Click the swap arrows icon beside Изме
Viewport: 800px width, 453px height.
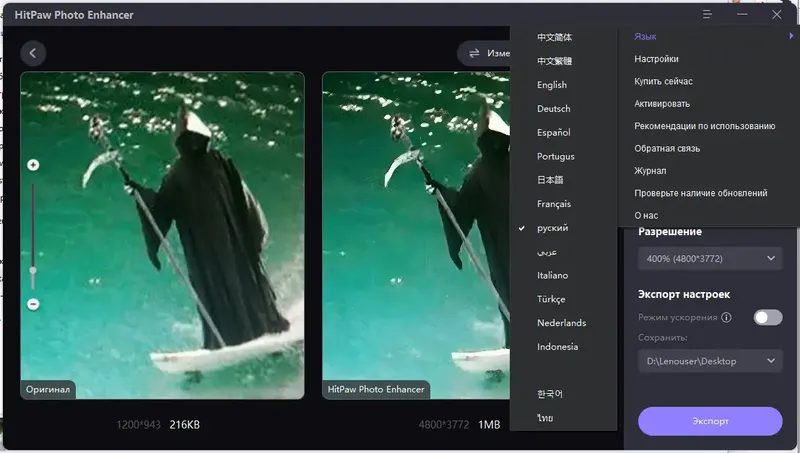(x=474, y=53)
